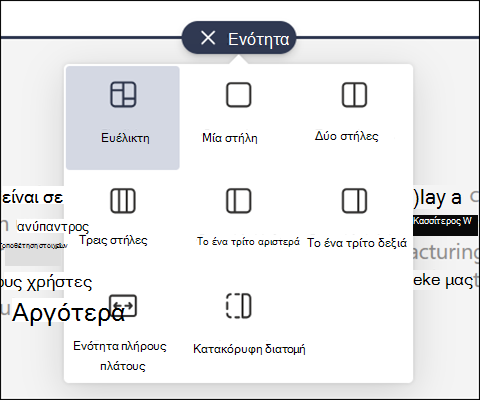Choose the Μία στήλη one-column icon
The height and width of the screenshot is (400, 480).
pos(239,95)
